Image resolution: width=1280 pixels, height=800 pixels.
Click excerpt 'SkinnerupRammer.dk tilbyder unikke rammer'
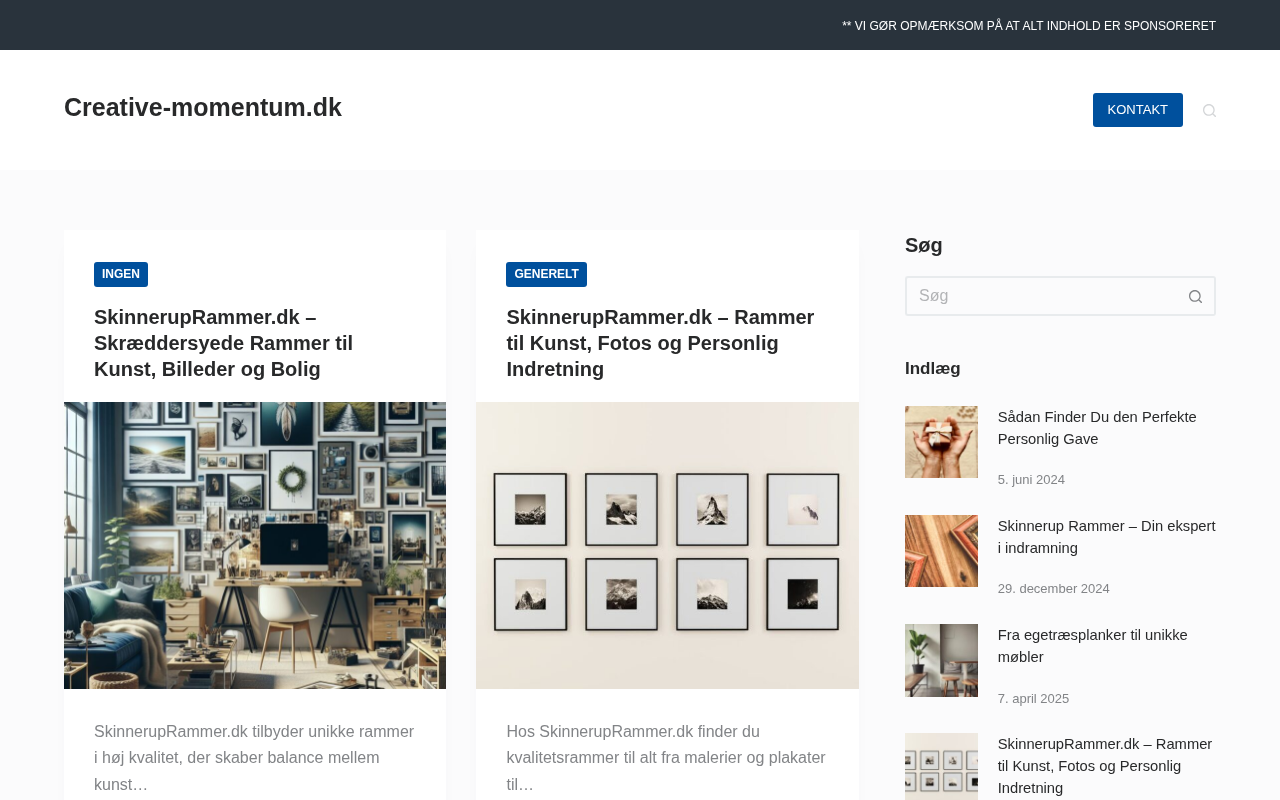tap(254, 758)
